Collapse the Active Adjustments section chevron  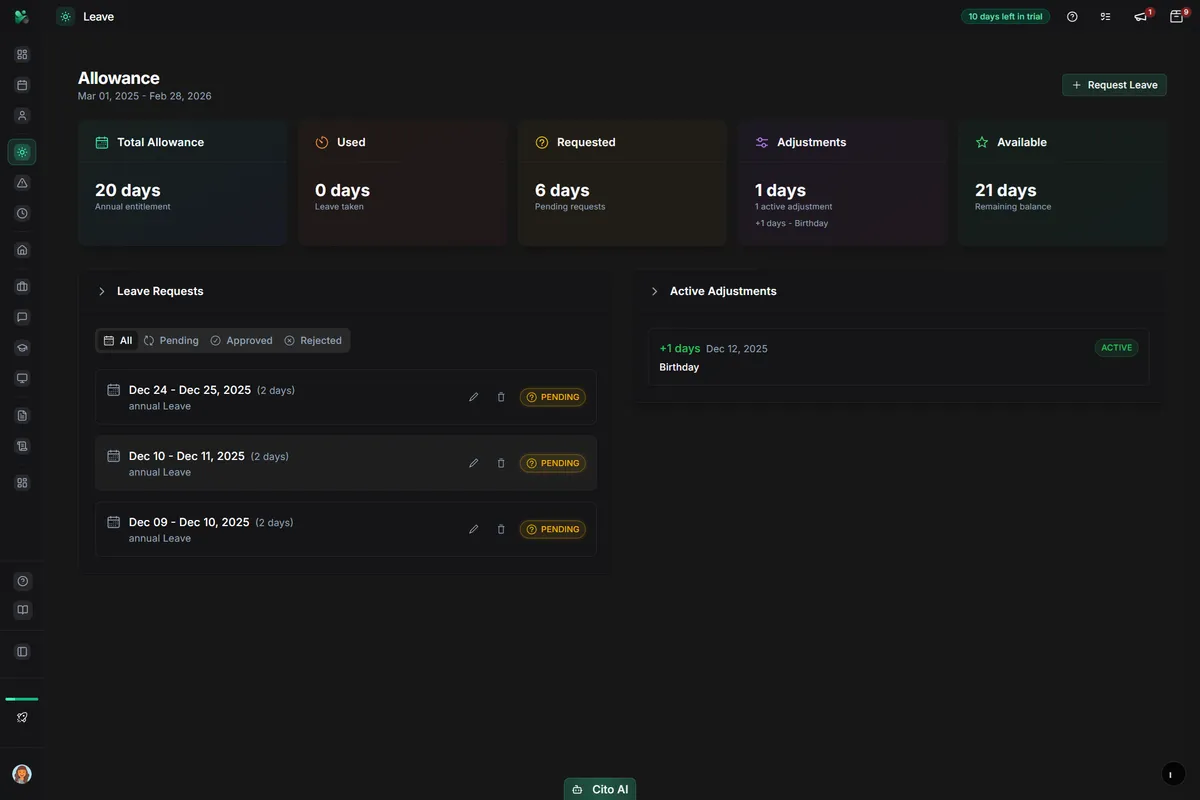coord(655,291)
